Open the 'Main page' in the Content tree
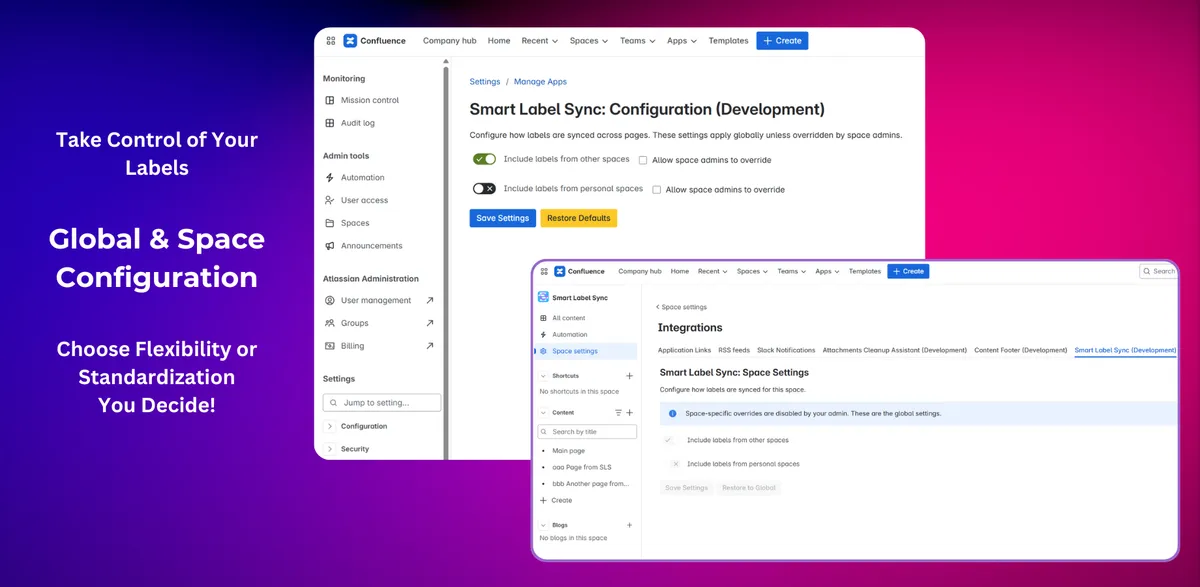Viewport: 1200px width, 587px height. coord(569,451)
